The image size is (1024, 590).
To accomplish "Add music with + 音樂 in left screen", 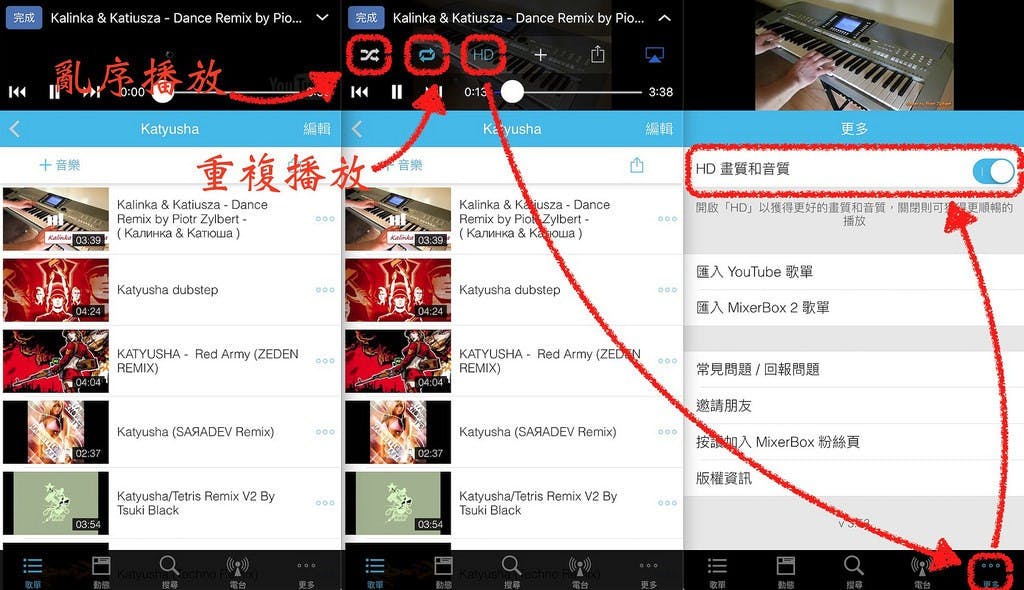I will [59, 165].
